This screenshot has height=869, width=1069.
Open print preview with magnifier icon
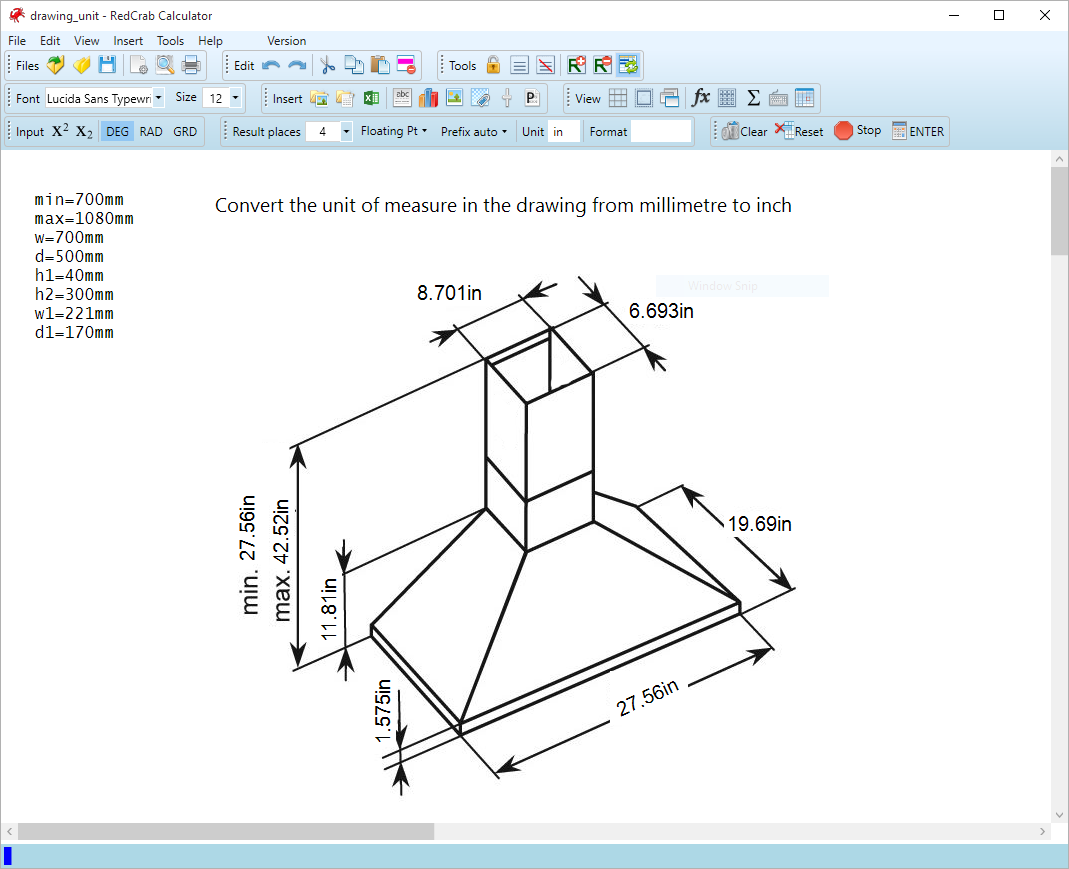click(164, 65)
